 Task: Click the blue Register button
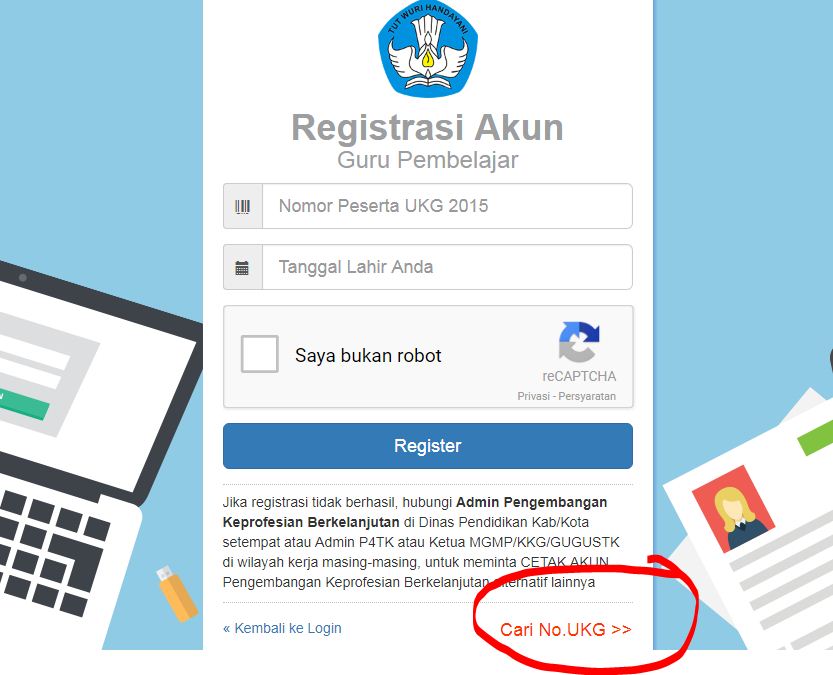coord(428,446)
